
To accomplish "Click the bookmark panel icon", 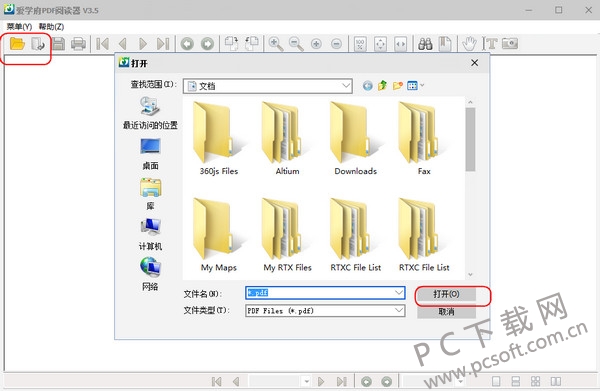I will (445, 44).
